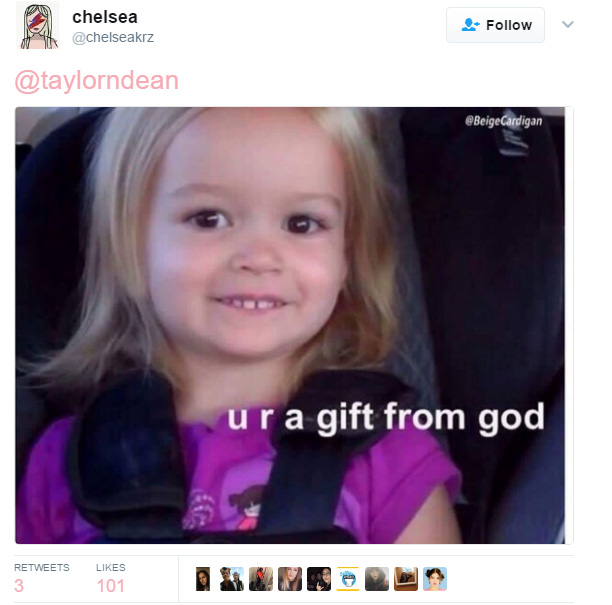View the 101 likes list

coord(110,580)
